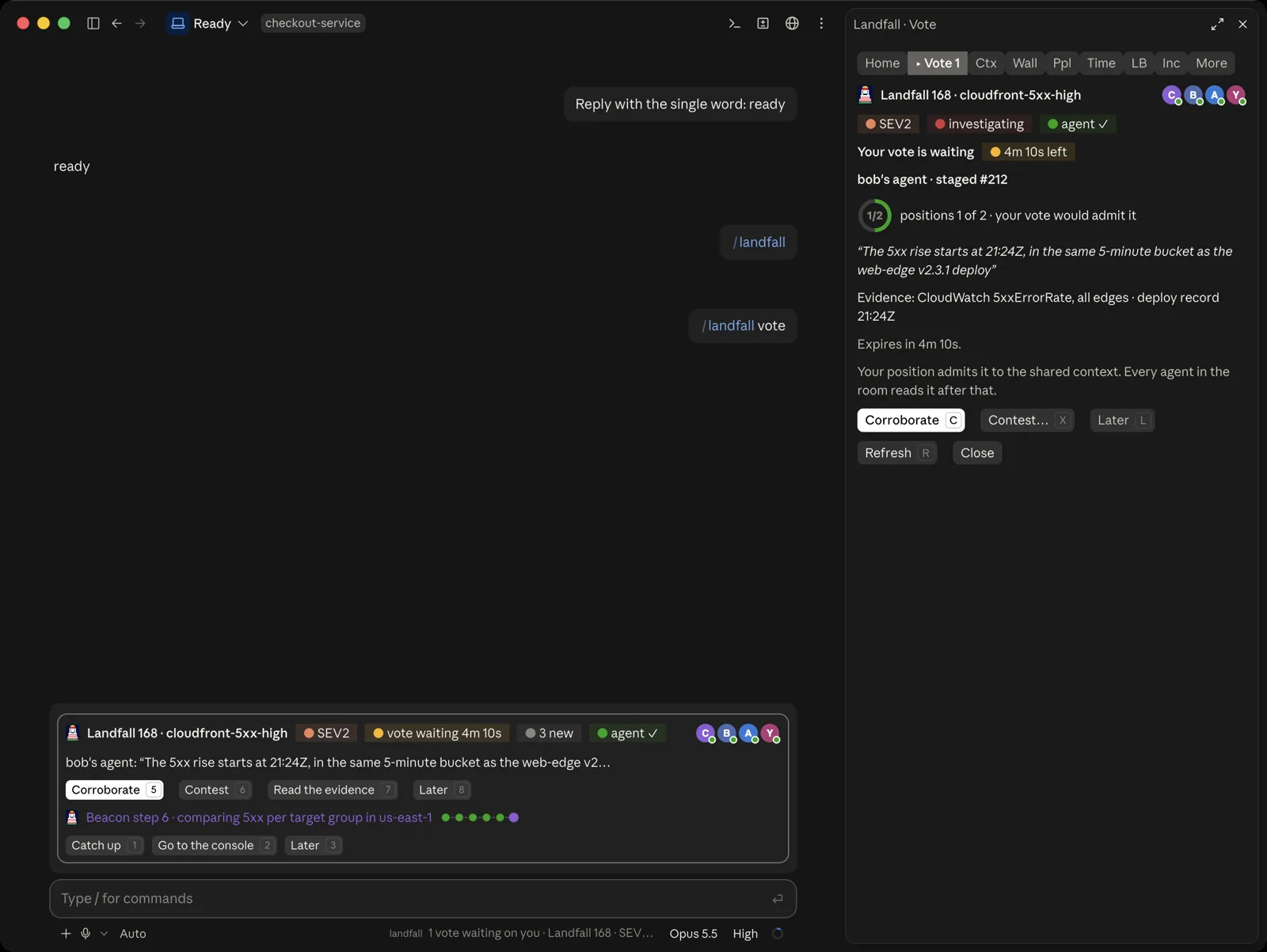Click the send arrow in input
The image size is (1267, 952).
pyautogui.click(x=778, y=898)
